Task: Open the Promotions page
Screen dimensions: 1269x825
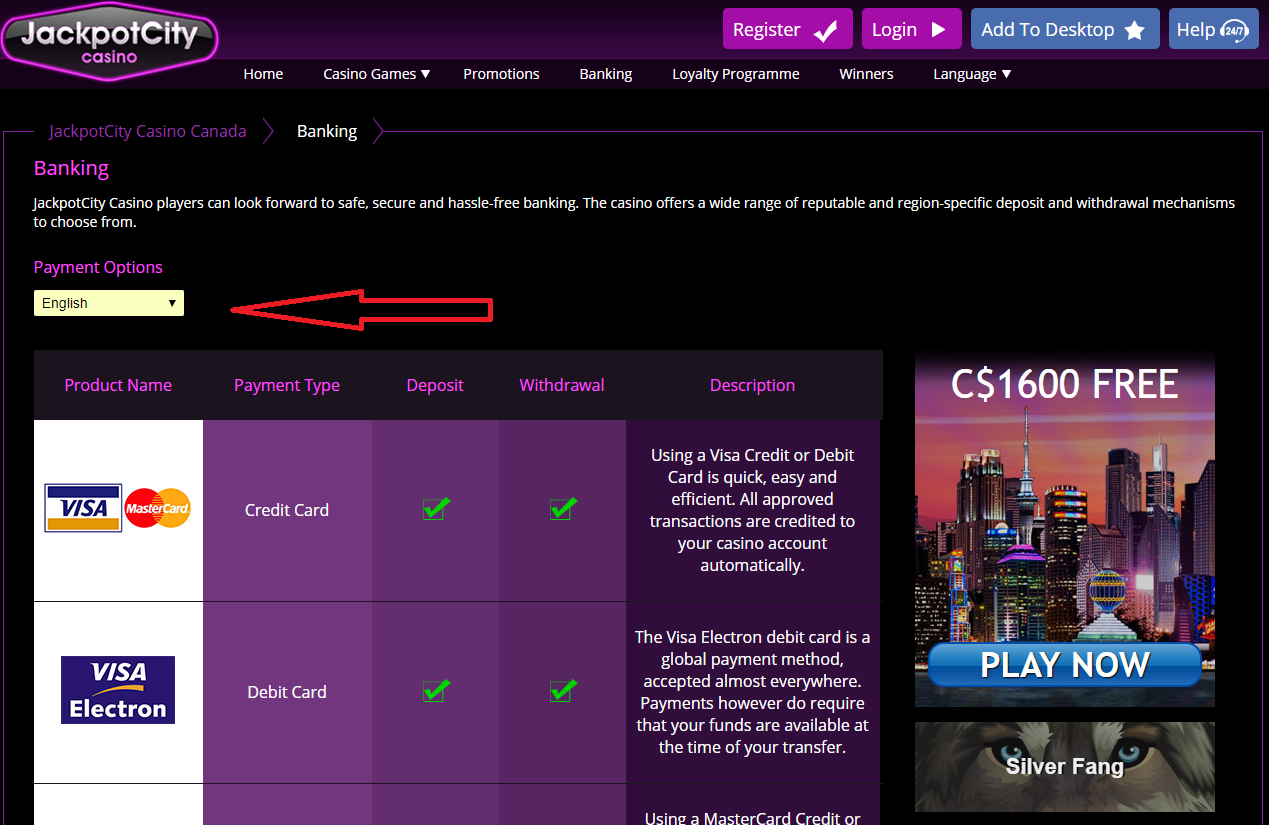Action: pos(501,74)
